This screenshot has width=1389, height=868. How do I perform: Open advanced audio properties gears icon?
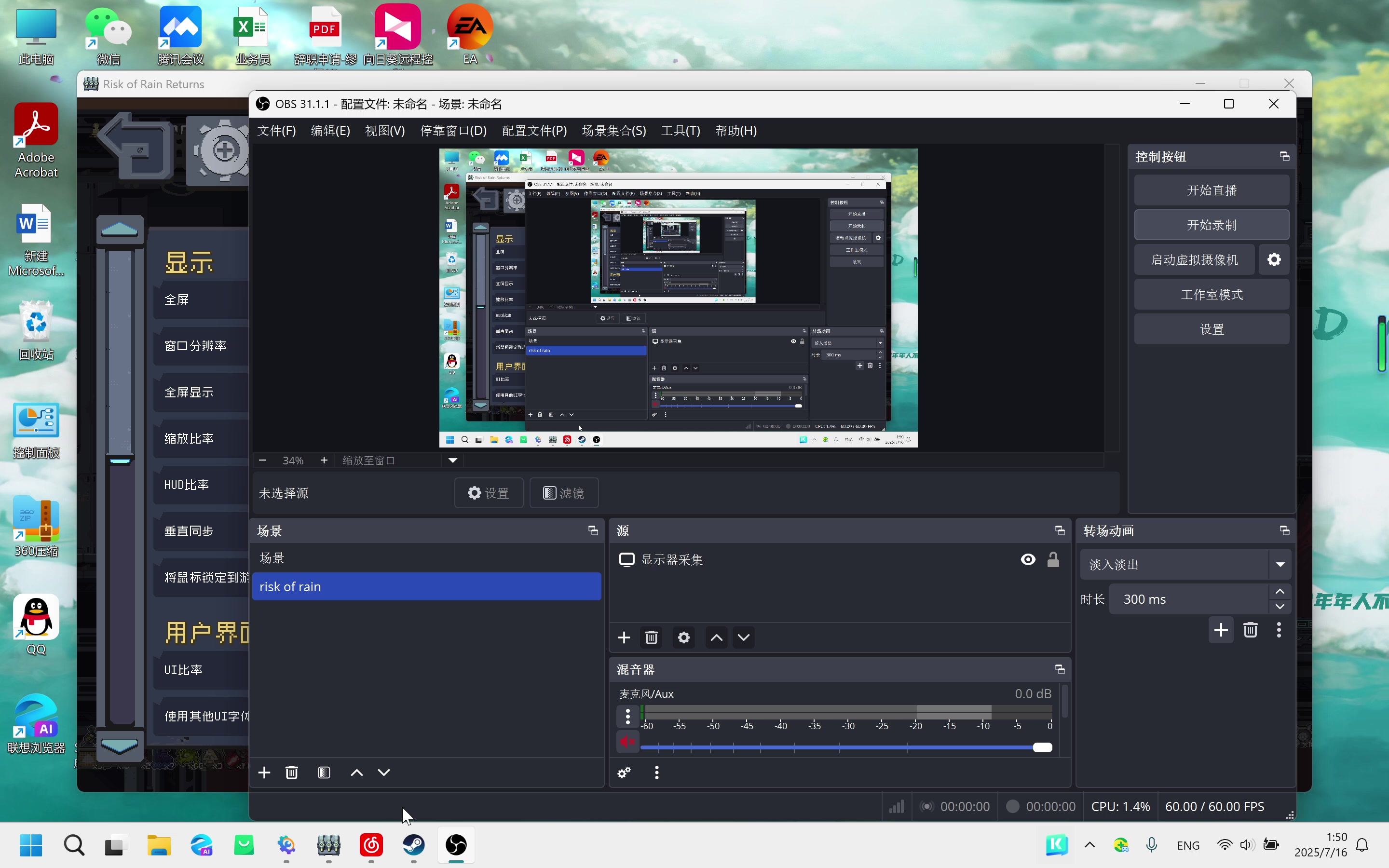[624, 773]
